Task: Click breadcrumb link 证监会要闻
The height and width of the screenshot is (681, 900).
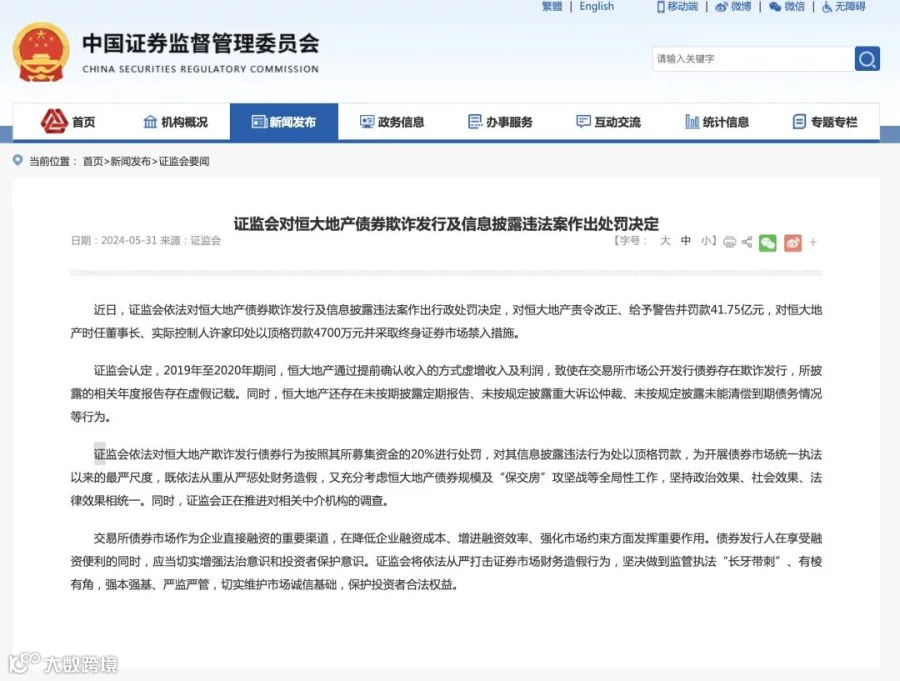Action: (x=184, y=161)
